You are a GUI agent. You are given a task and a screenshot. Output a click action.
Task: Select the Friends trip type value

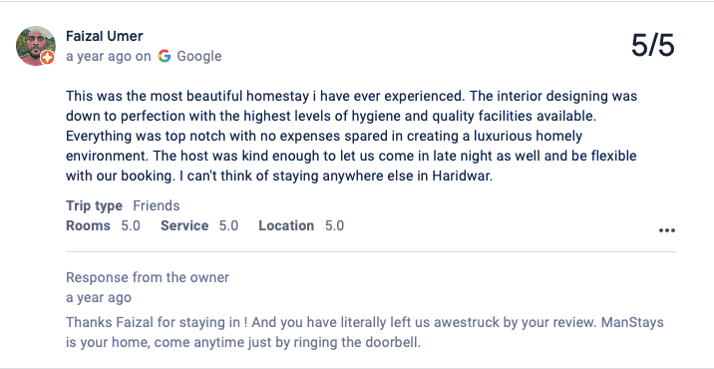pyautogui.click(x=156, y=205)
